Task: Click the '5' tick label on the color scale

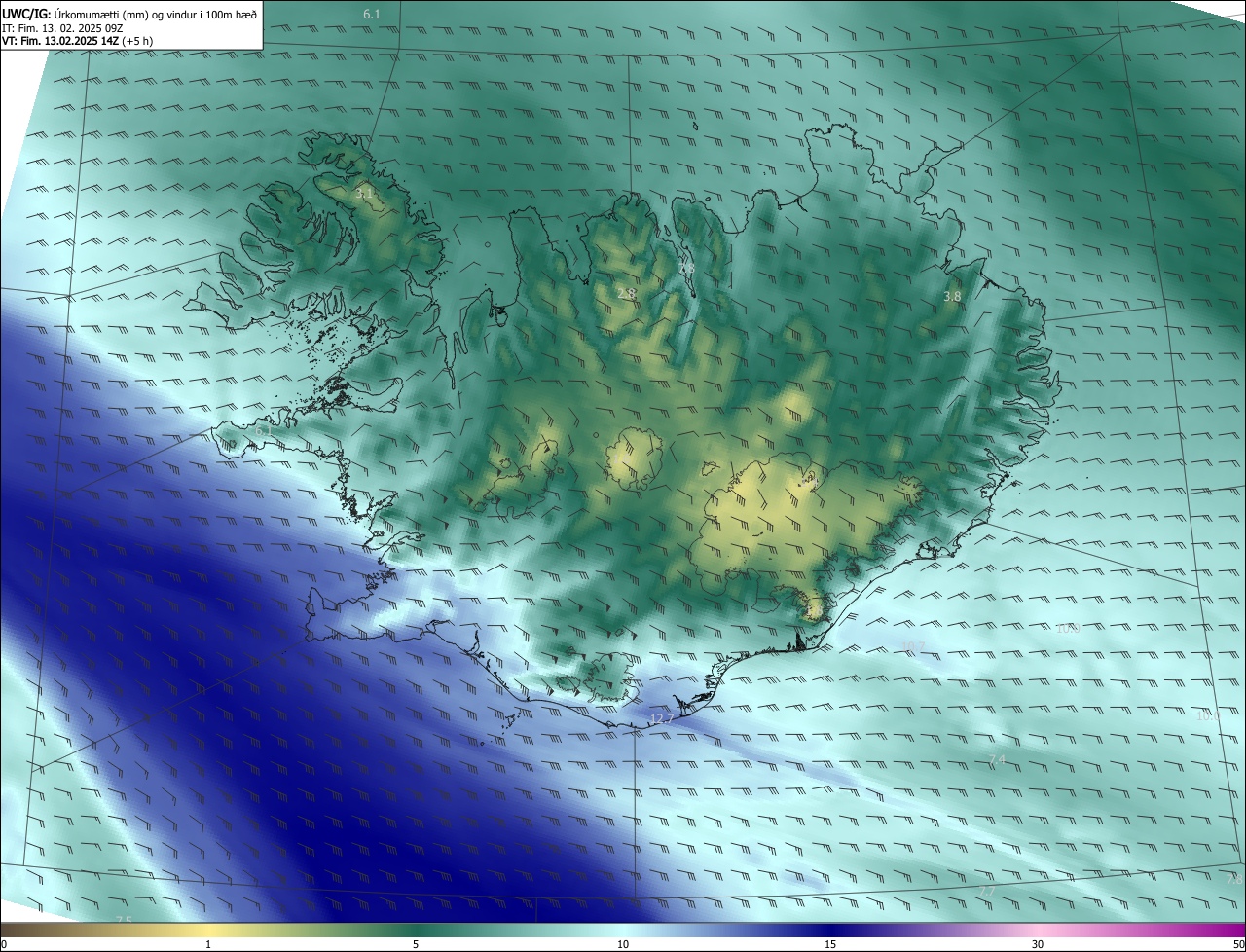Action: [x=416, y=944]
